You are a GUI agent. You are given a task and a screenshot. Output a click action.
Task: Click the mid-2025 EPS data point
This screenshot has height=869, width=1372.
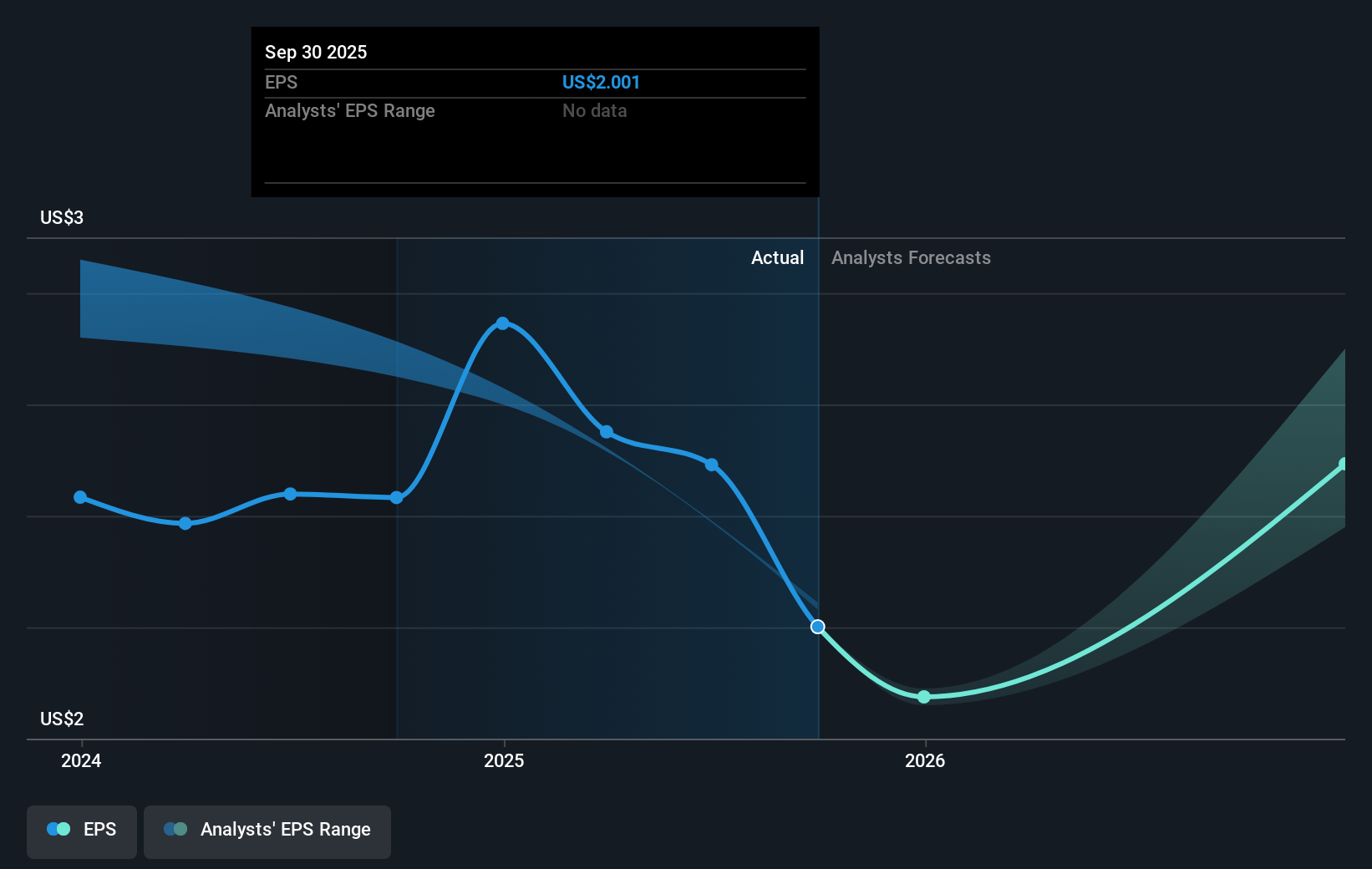(x=606, y=433)
